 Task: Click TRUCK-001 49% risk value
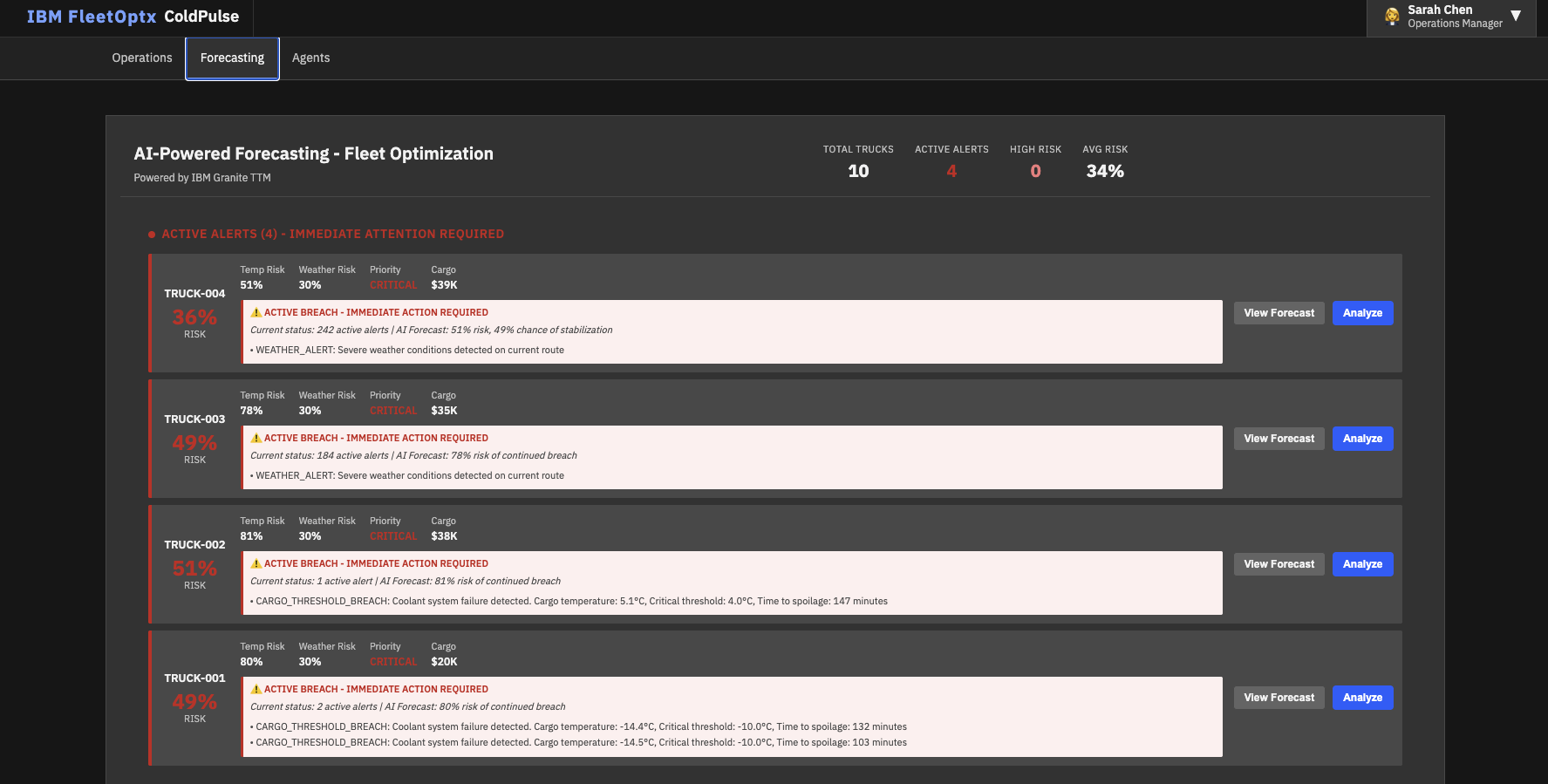(194, 702)
